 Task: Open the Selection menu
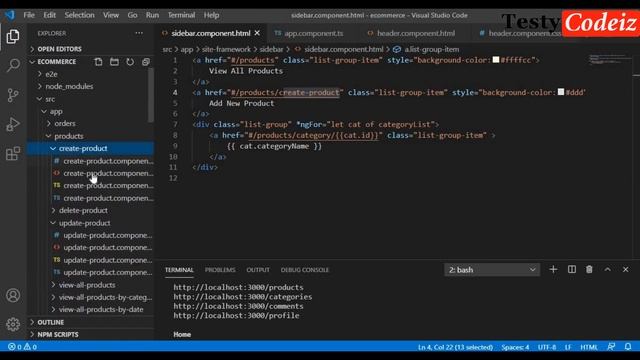(x=79, y=15)
